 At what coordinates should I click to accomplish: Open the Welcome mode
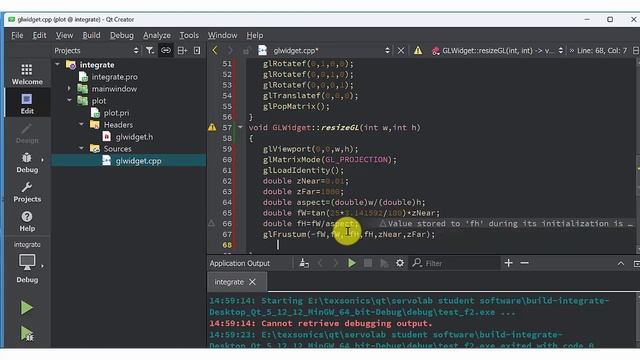(x=27, y=74)
